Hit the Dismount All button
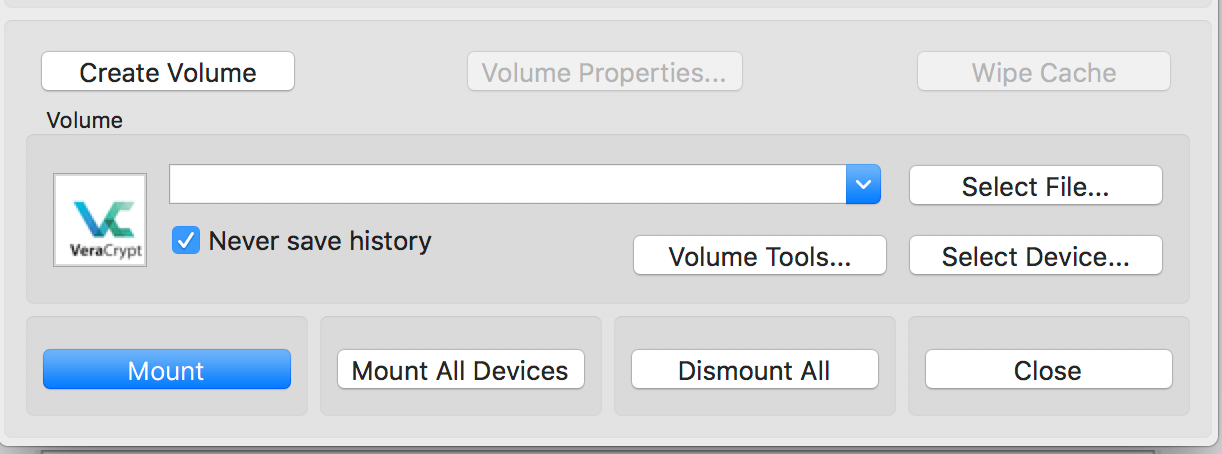 tap(754, 370)
